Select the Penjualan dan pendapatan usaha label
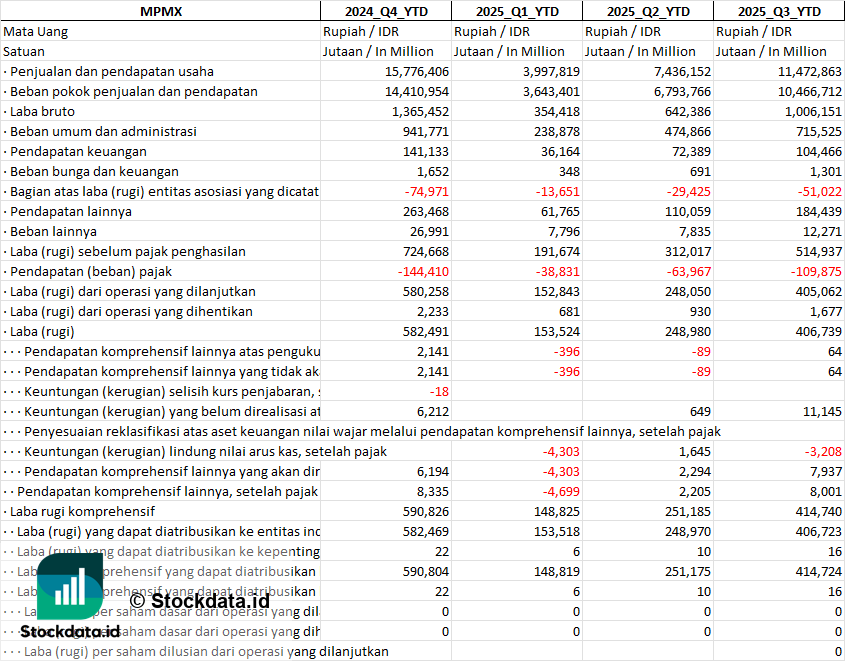The height and width of the screenshot is (661, 845). point(112,72)
